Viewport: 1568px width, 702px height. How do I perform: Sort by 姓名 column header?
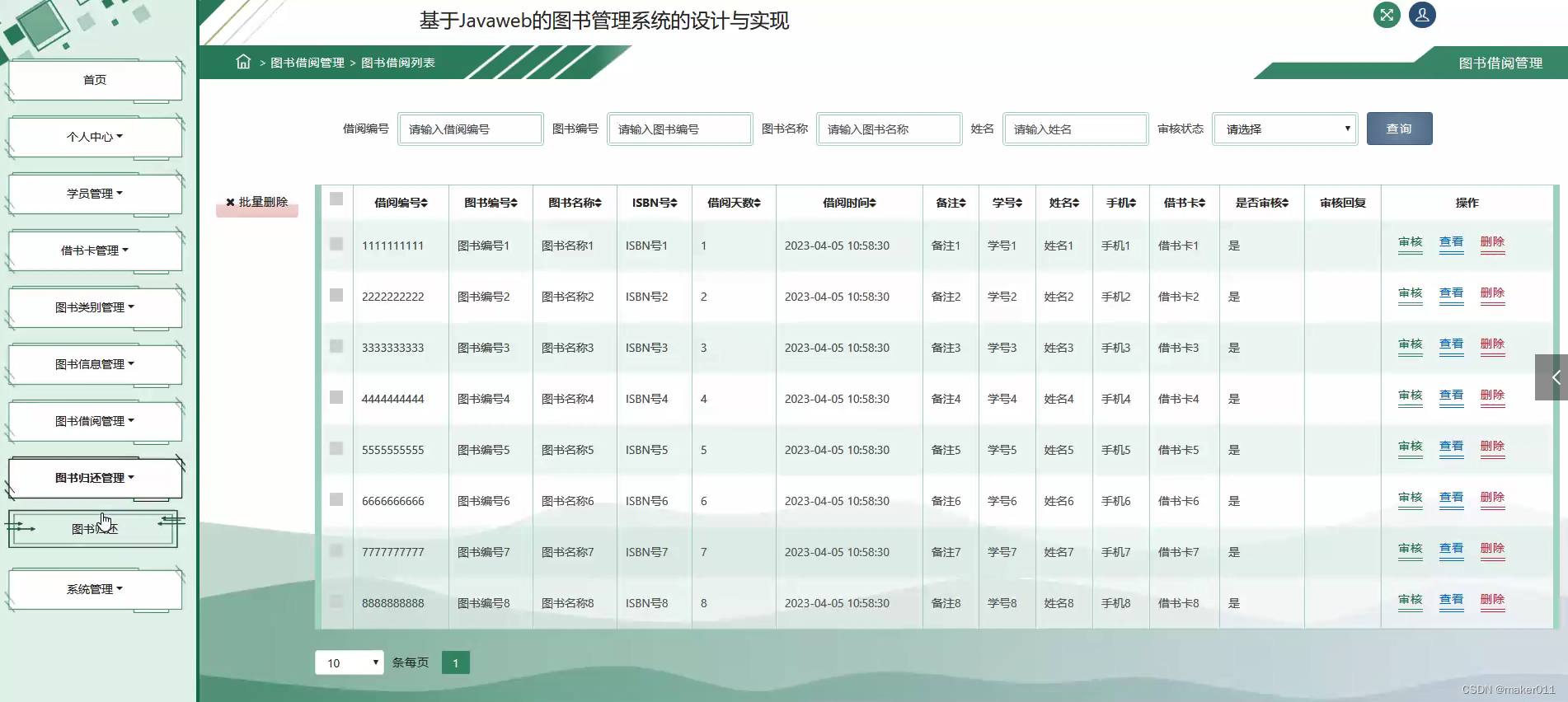[x=1064, y=203]
